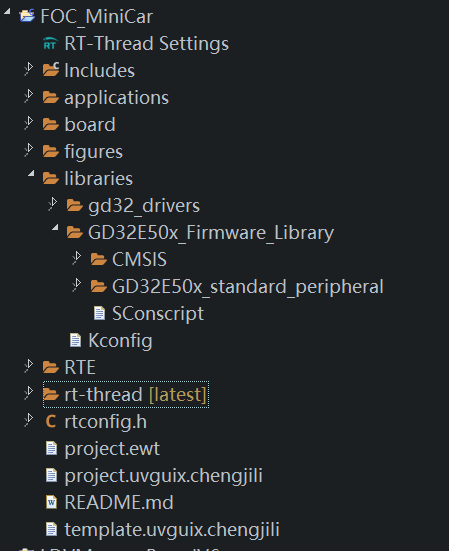Select project.uvguix.chengjili file

click(x=154, y=475)
